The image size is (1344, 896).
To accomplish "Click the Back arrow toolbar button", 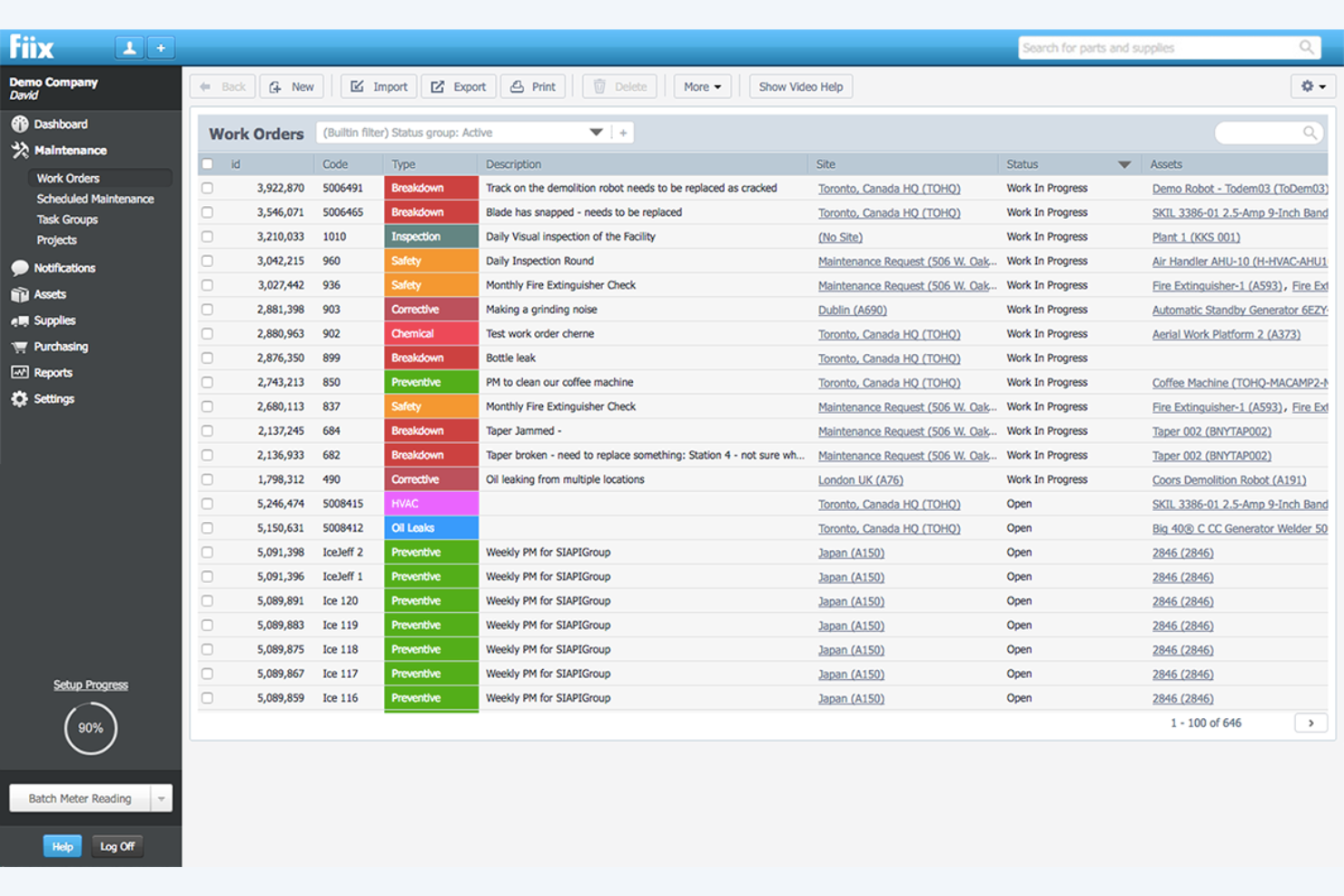I will click(x=222, y=87).
